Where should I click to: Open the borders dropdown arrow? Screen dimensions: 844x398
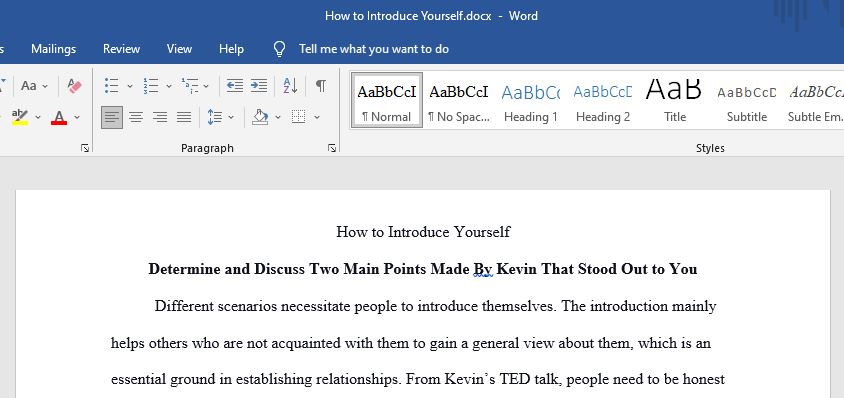316,117
